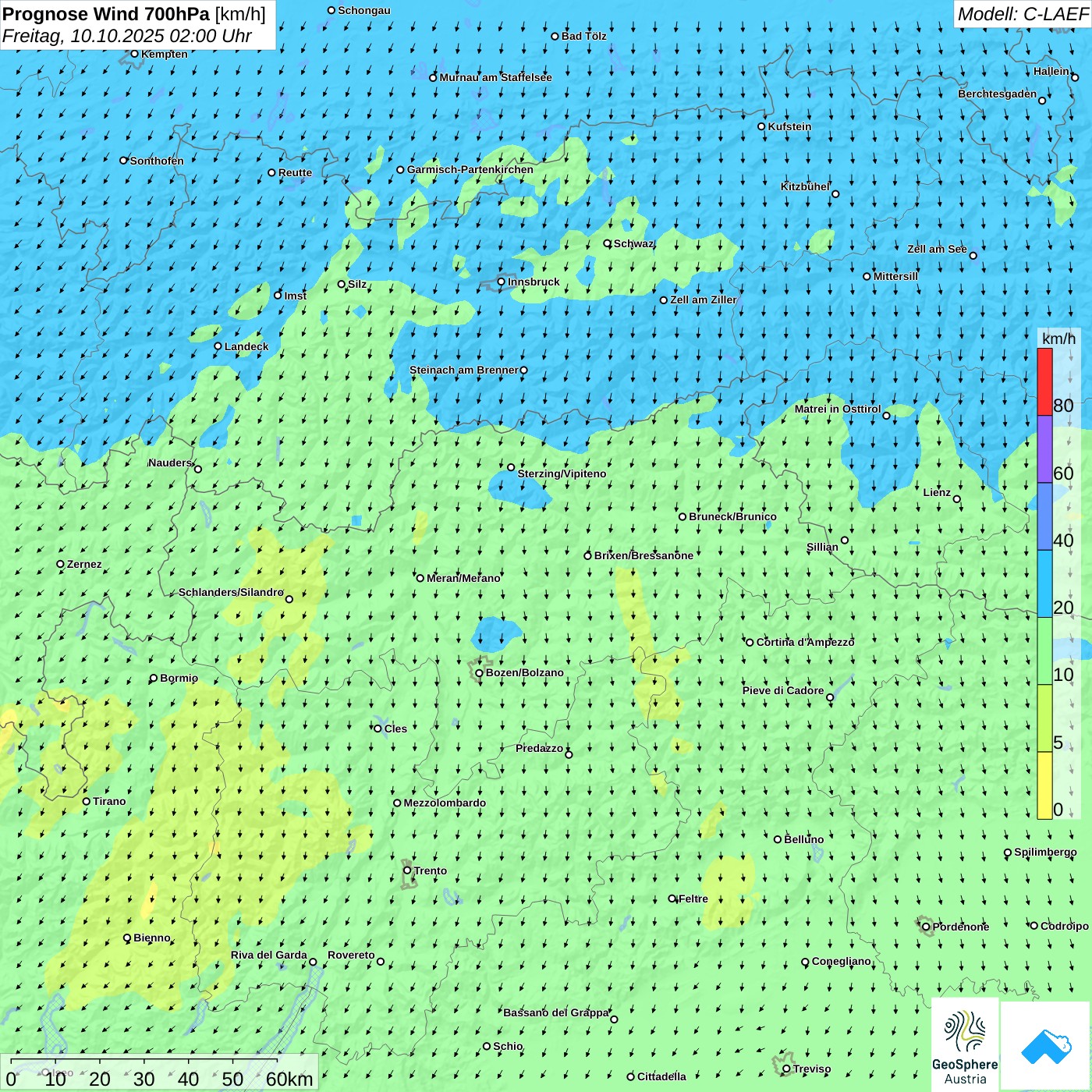Click the green 10 km/h legend color

point(1044,651)
